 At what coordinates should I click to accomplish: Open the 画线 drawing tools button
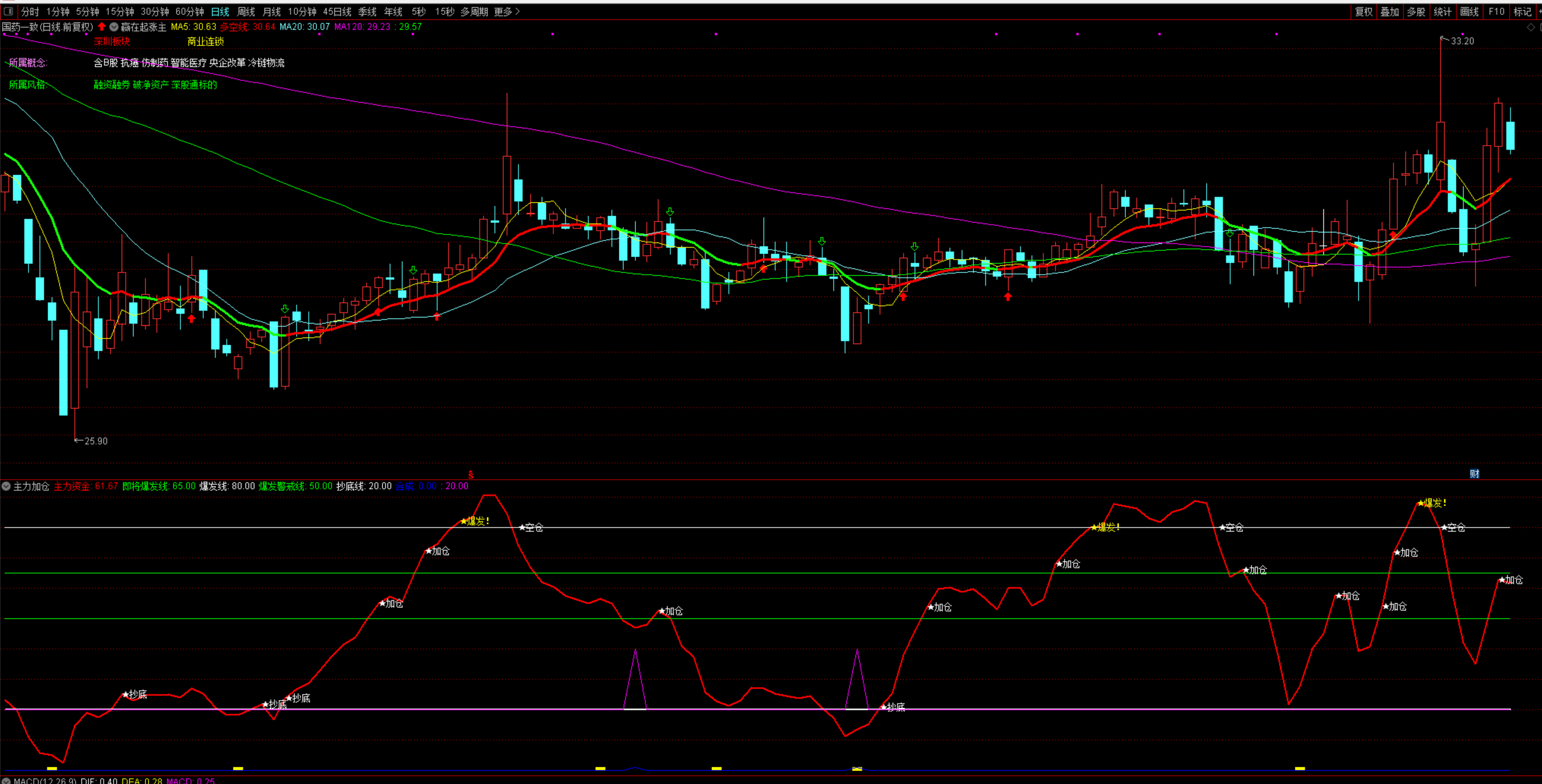coord(1469,11)
